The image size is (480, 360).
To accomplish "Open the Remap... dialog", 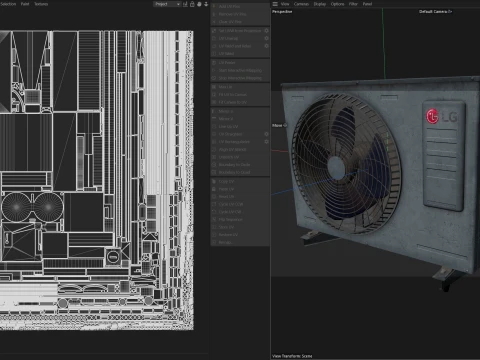I will 240,242.
